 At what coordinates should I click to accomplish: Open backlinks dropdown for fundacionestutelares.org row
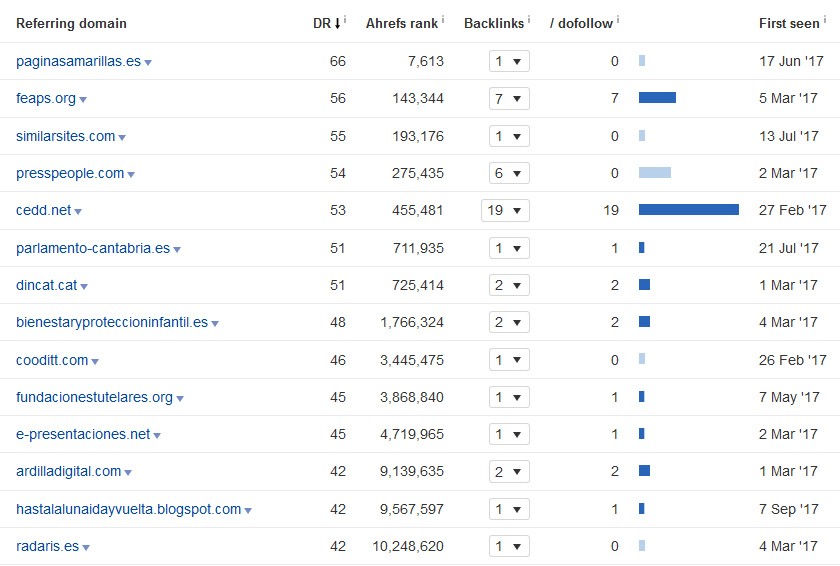pos(509,397)
